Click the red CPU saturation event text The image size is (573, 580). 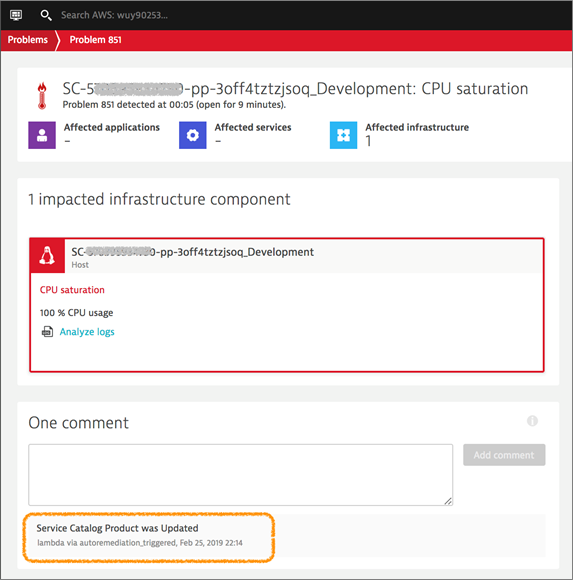[72, 290]
